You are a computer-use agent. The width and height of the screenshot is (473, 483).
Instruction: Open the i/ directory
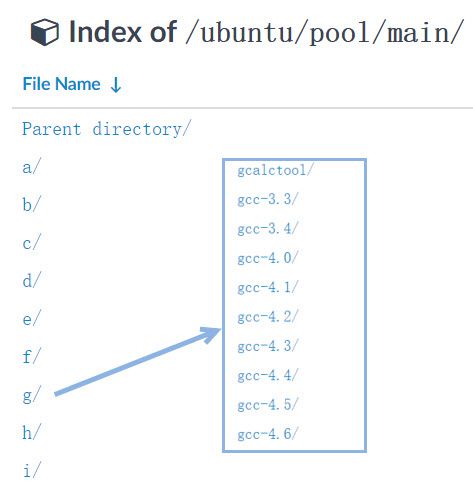(x=32, y=470)
